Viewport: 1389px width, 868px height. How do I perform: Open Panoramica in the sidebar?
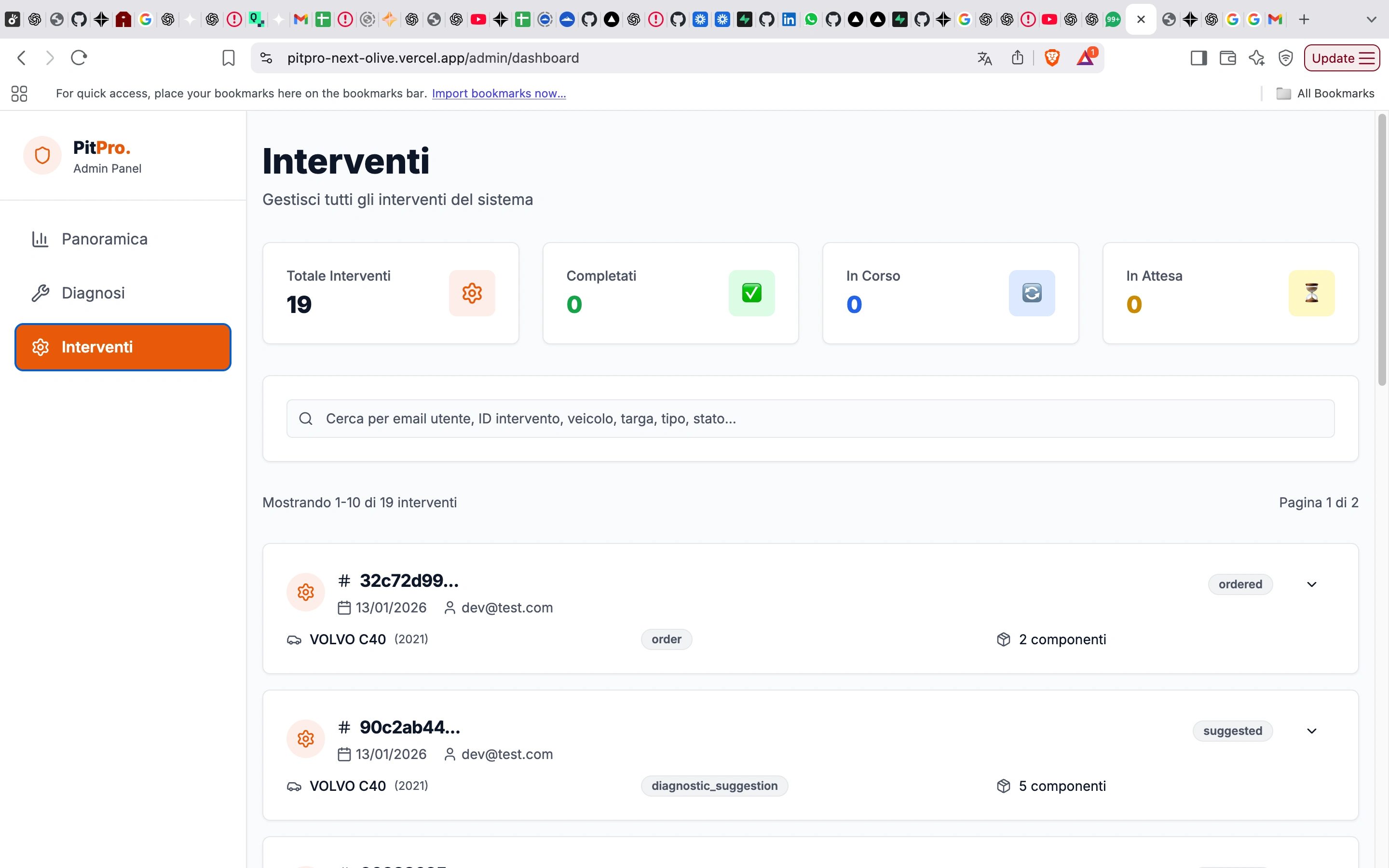point(105,239)
